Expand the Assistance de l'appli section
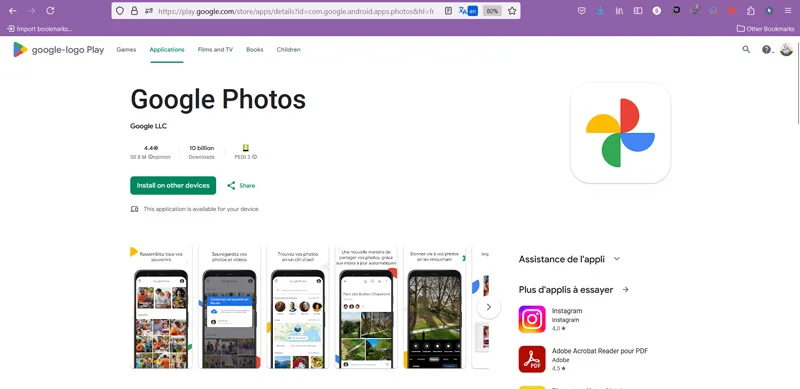The height and width of the screenshot is (389, 800). tap(617, 259)
